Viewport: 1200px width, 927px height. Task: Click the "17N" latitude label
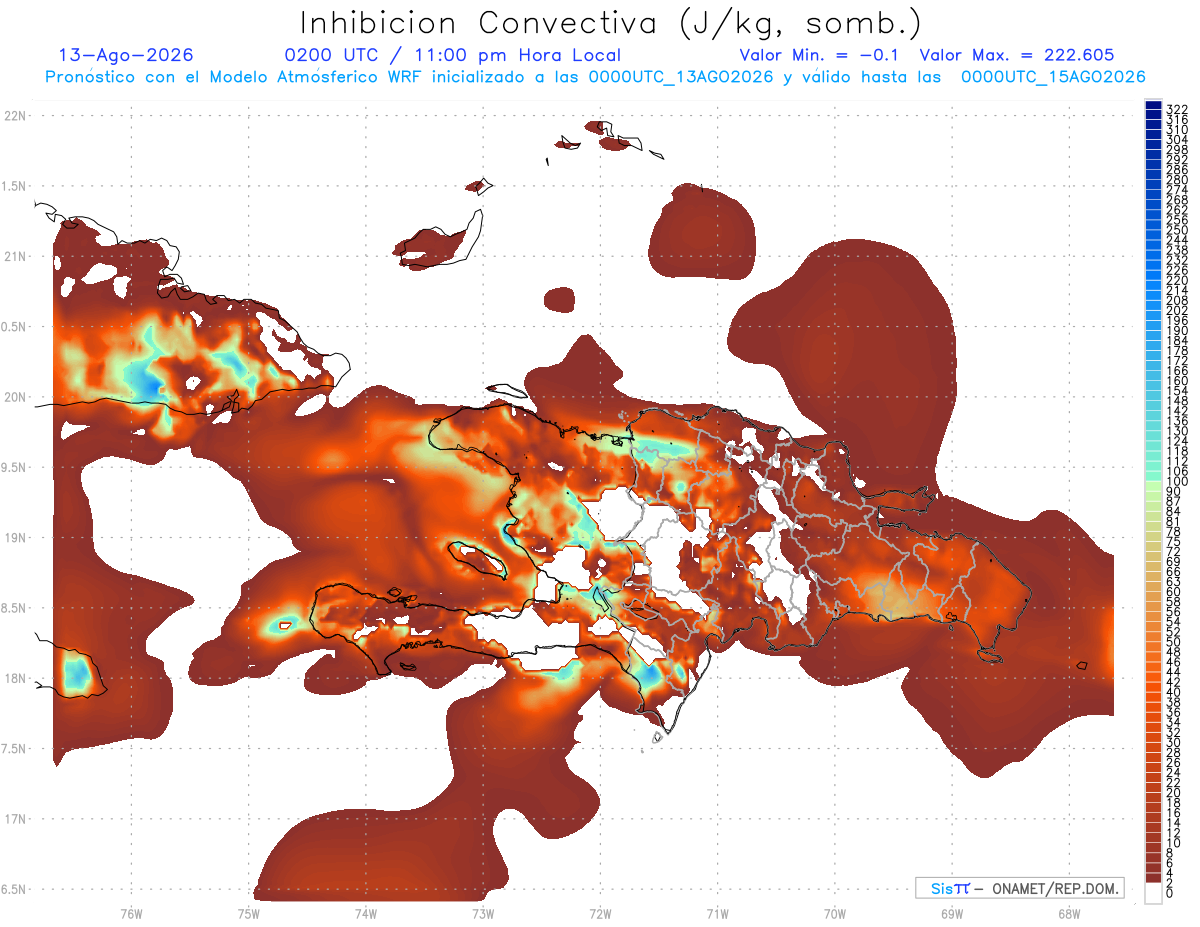click(x=14, y=819)
